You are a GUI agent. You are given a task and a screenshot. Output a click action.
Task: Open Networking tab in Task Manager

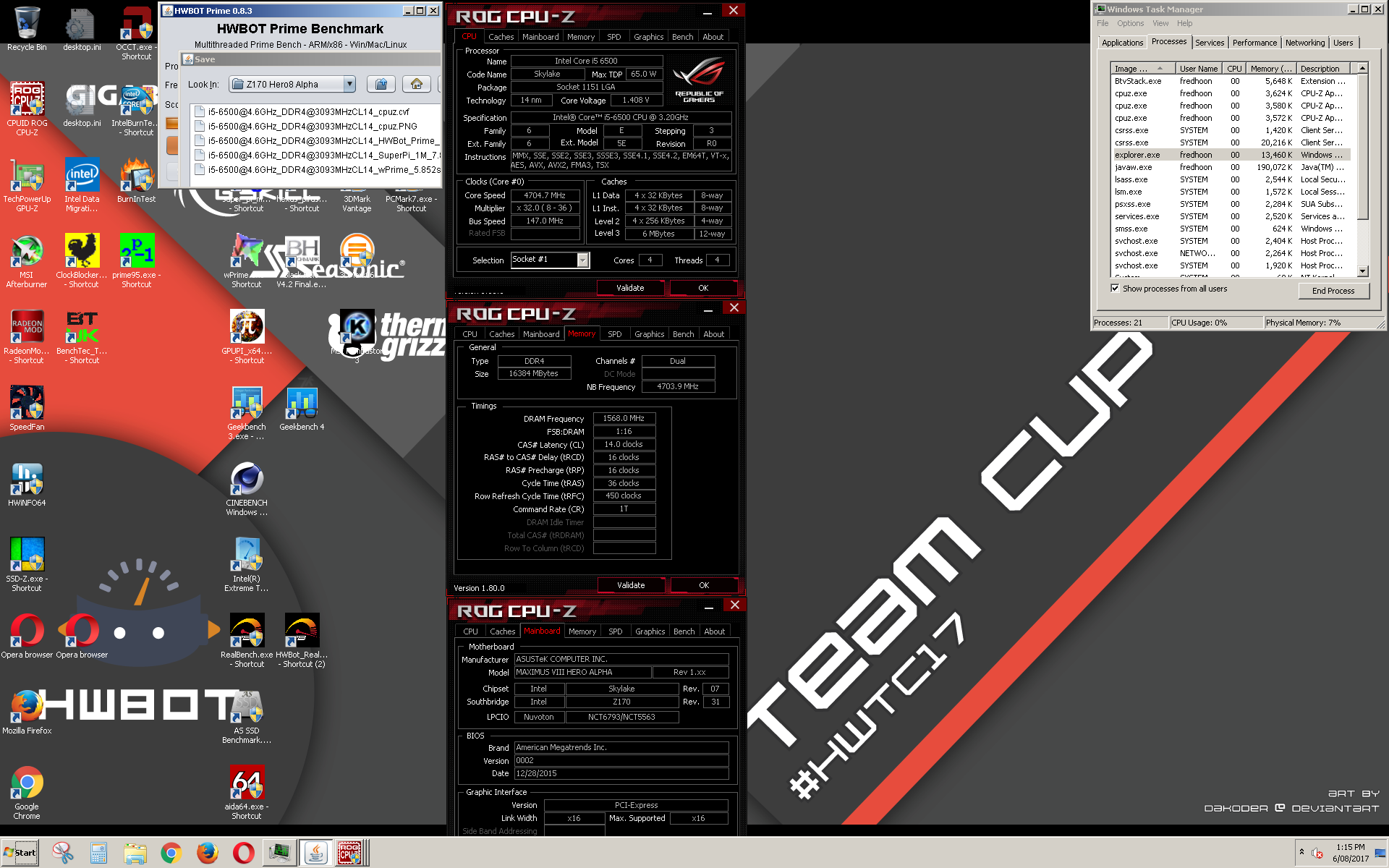tap(1304, 43)
